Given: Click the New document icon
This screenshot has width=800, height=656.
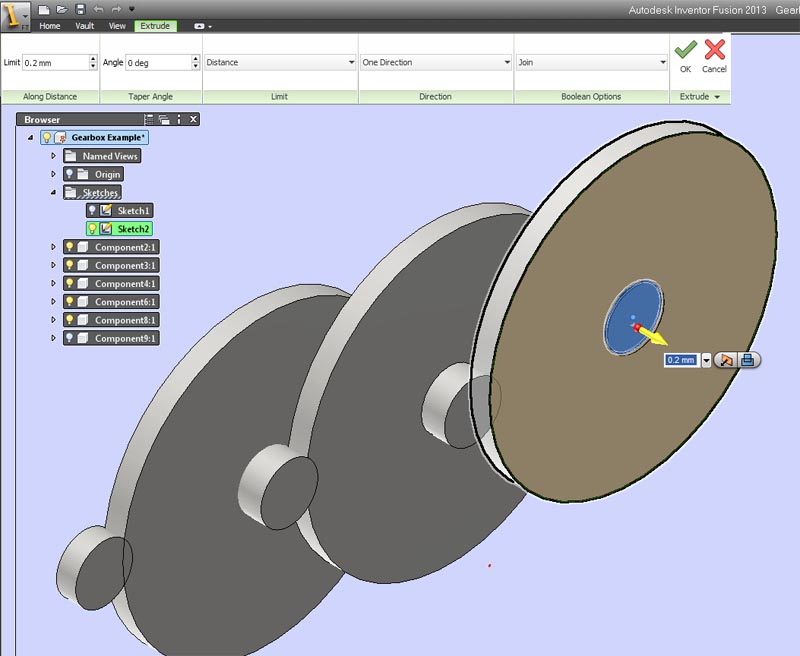Looking at the screenshot, I should click(x=44, y=9).
